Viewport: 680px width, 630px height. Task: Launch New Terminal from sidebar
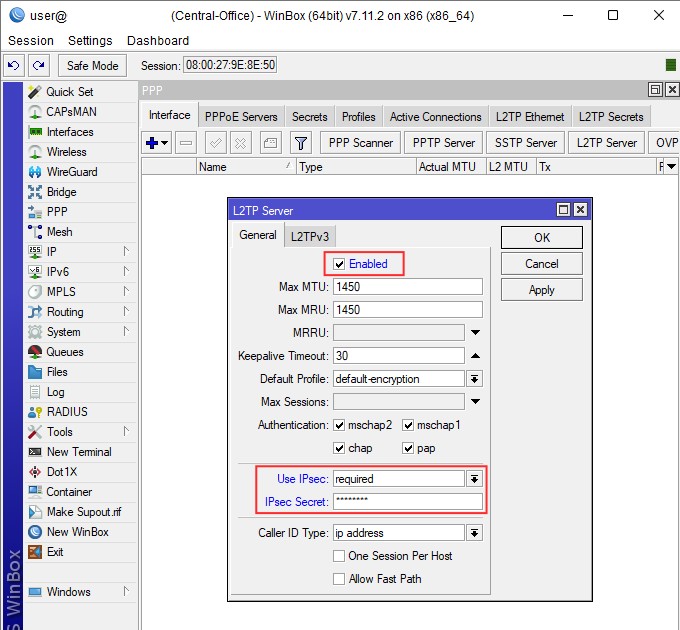(78, 452)
